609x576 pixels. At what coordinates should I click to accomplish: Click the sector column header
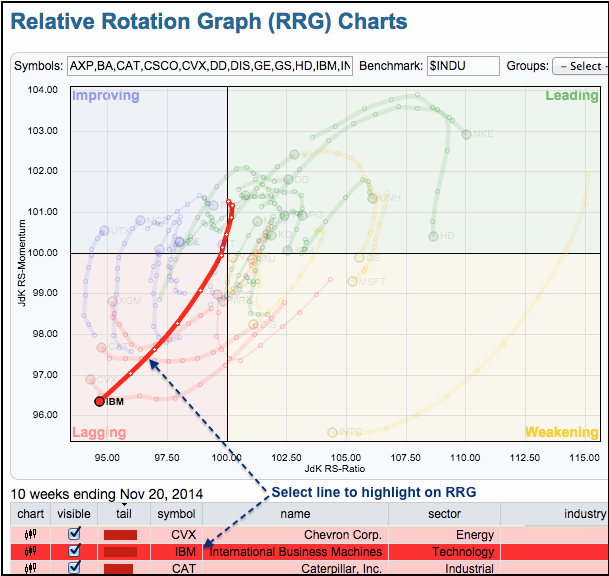coord(446,515)
